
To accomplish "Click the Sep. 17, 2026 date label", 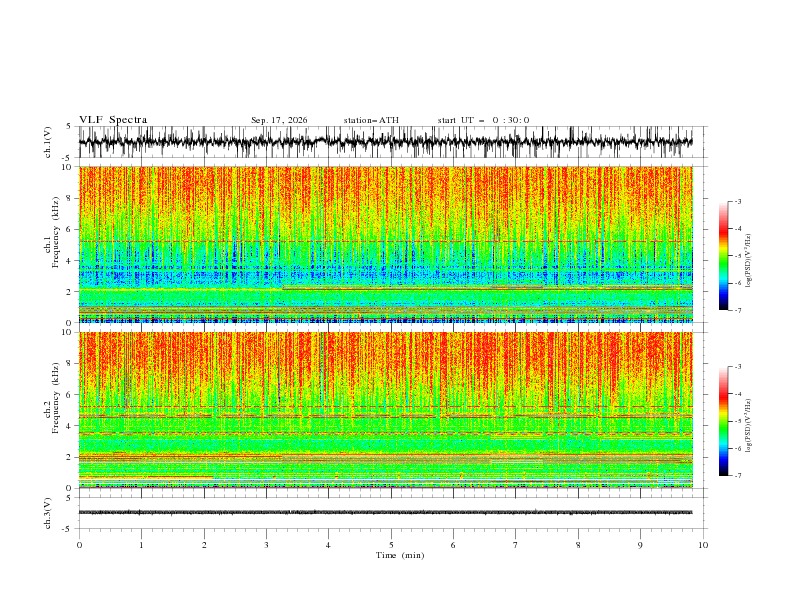I will (279, 120).
